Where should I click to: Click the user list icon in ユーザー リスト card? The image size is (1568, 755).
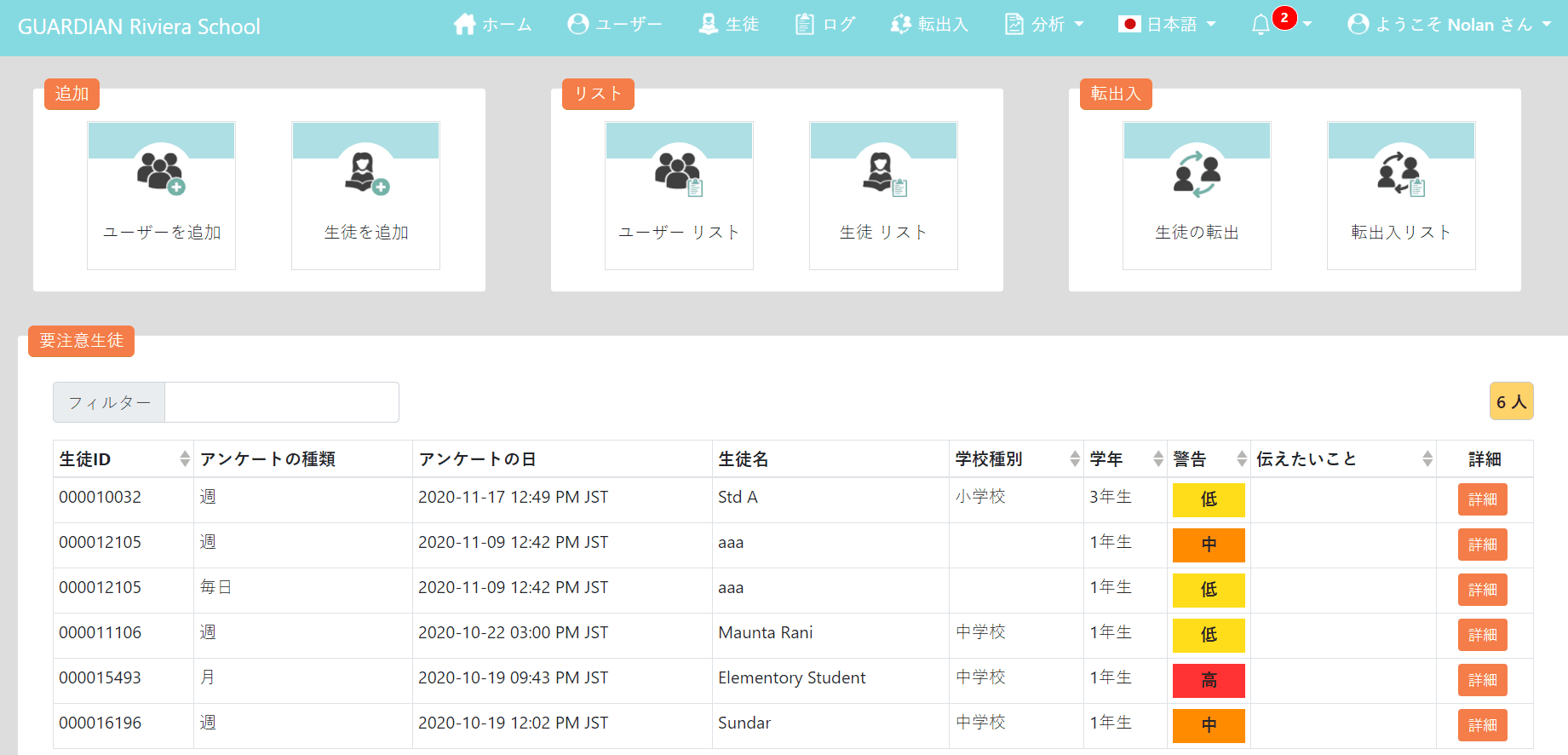(679, 174)
